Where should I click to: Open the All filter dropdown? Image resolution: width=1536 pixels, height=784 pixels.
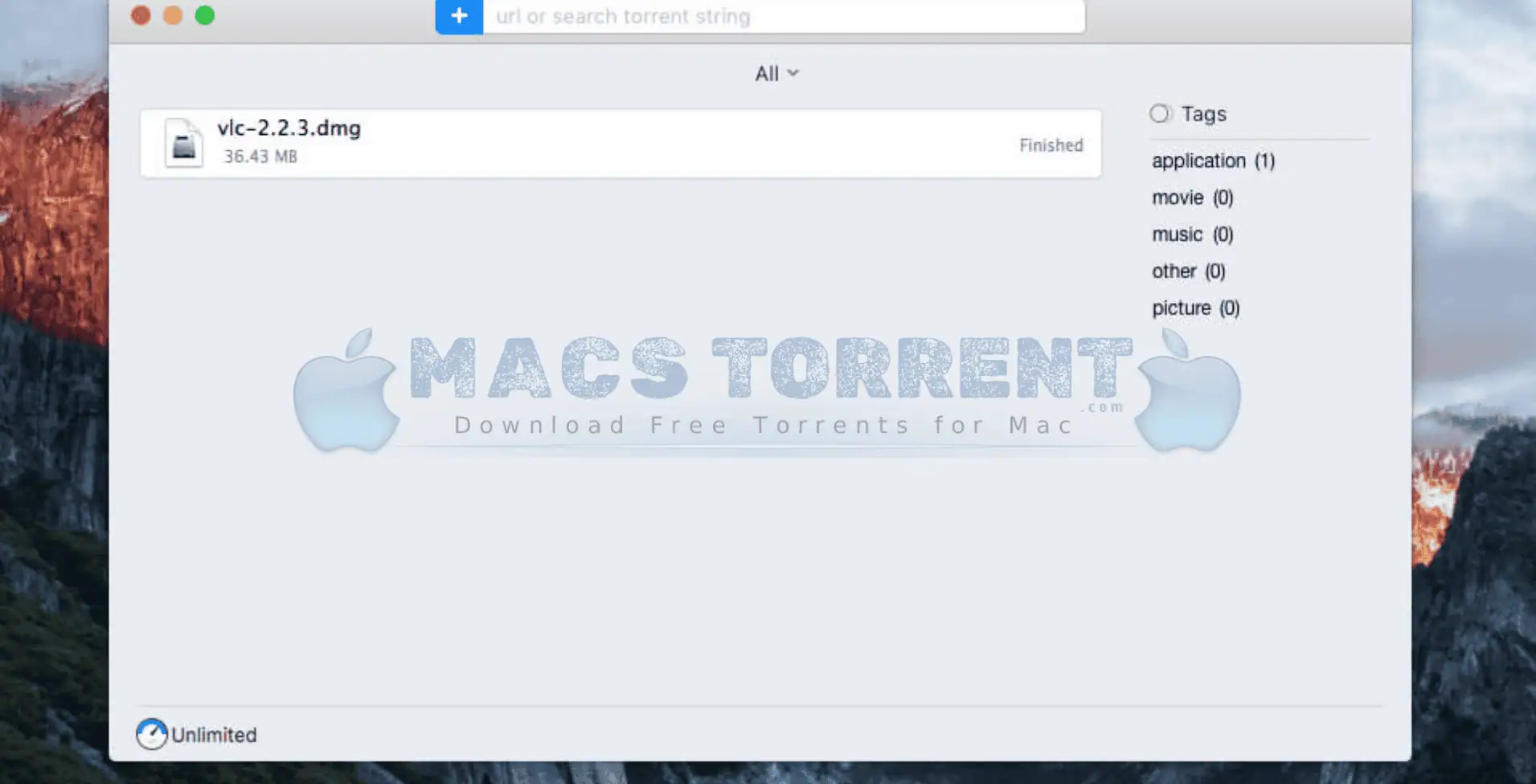776,74
